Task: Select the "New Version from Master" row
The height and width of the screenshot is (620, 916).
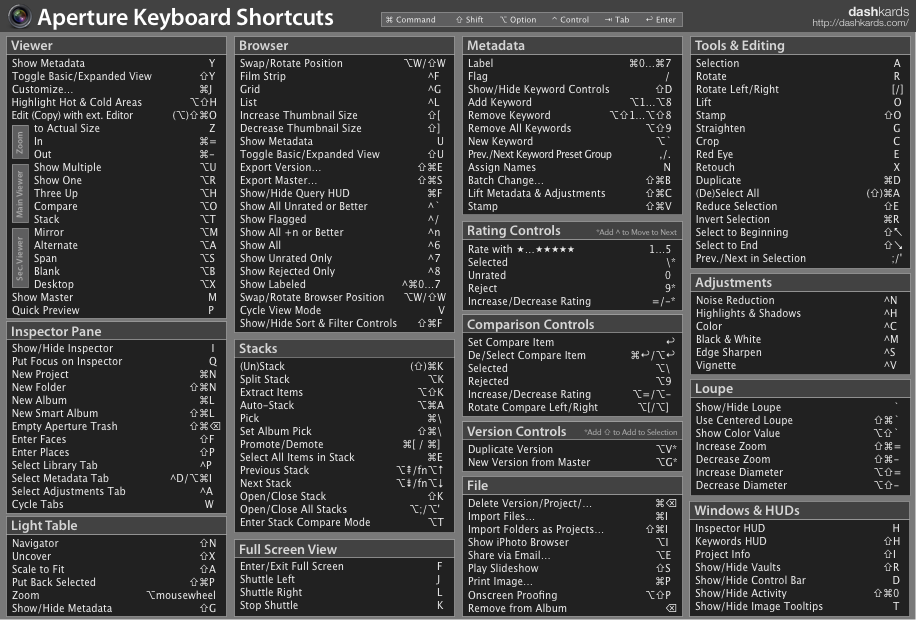Action: 572,462
